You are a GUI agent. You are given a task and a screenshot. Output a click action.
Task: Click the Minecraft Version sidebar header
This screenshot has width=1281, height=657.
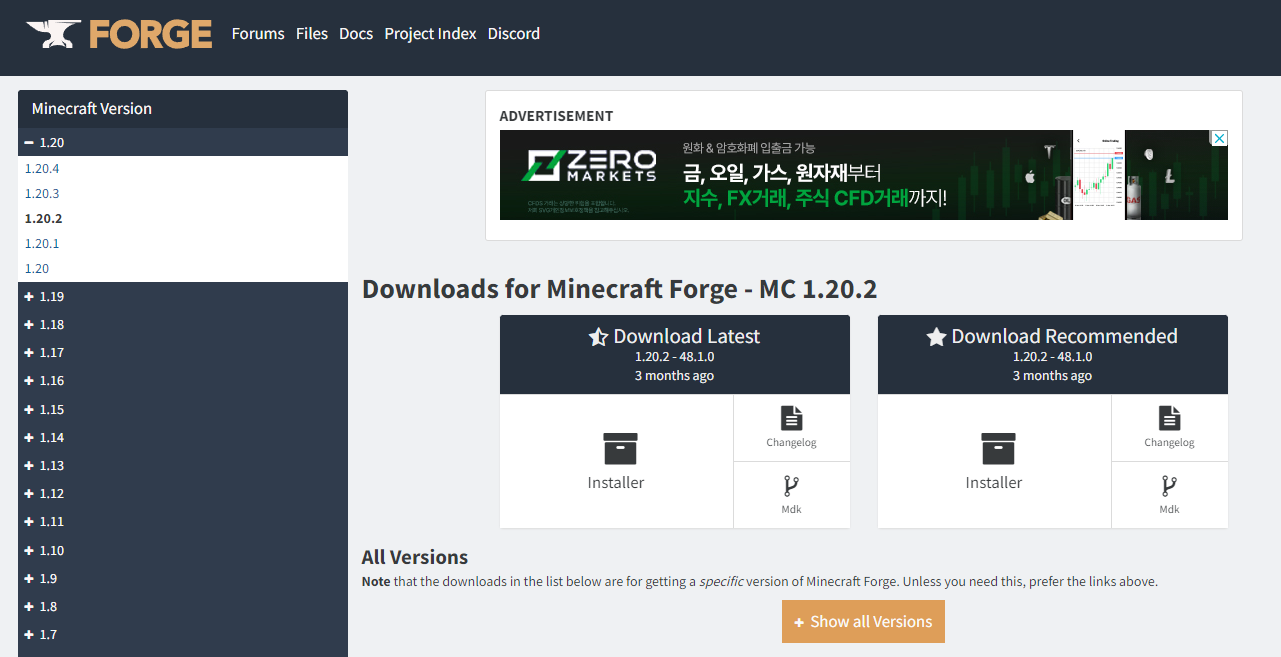183,109
